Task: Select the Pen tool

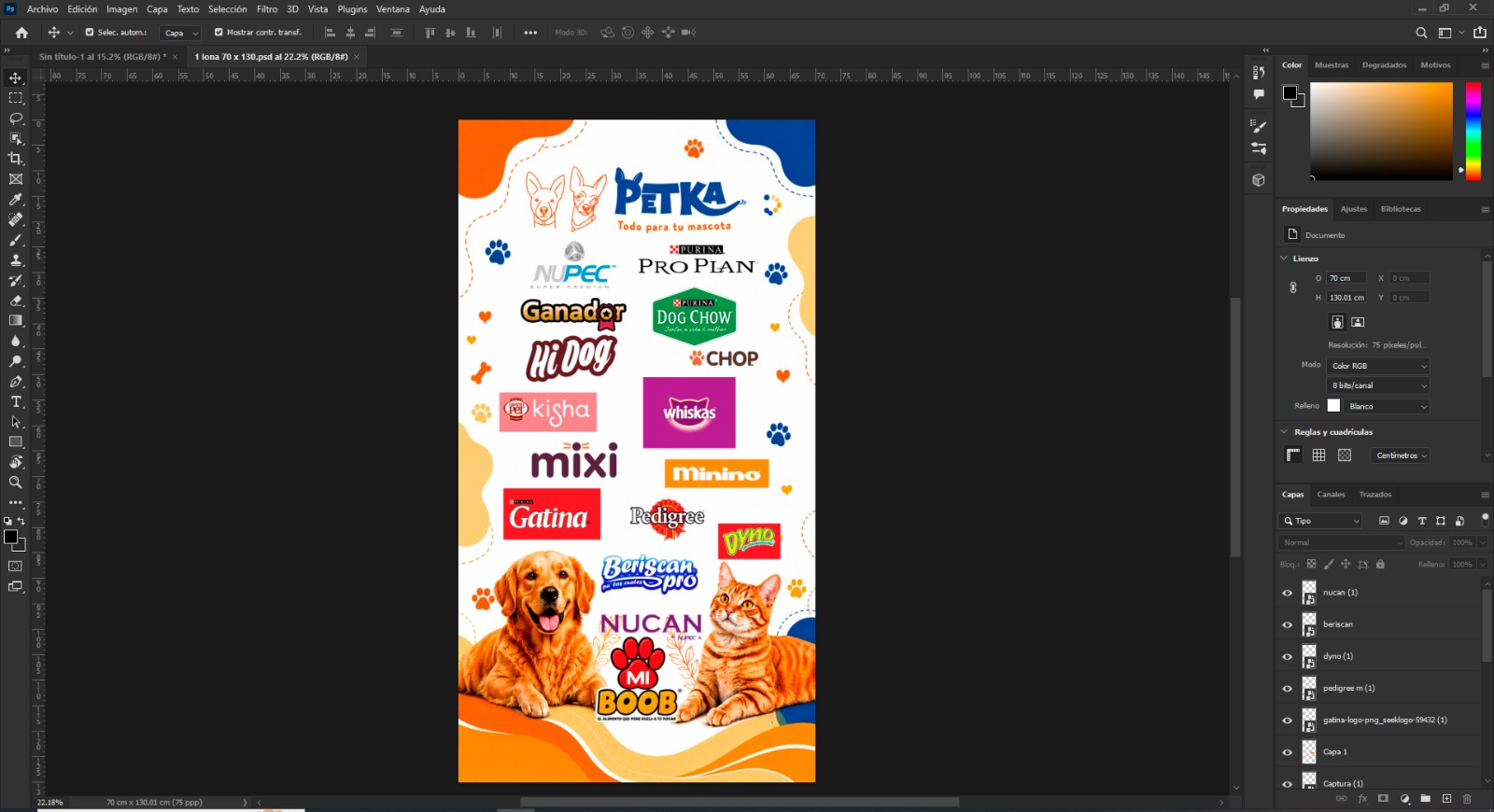Action: [x=16, y=382]
